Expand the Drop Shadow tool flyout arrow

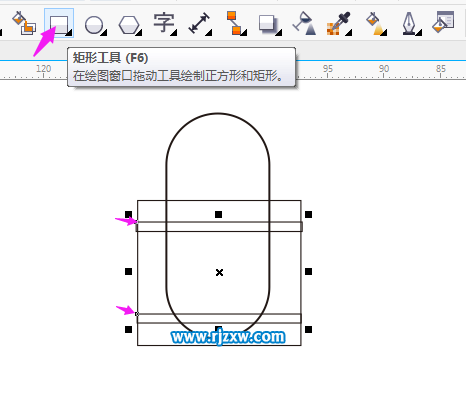tap(279, 33)
